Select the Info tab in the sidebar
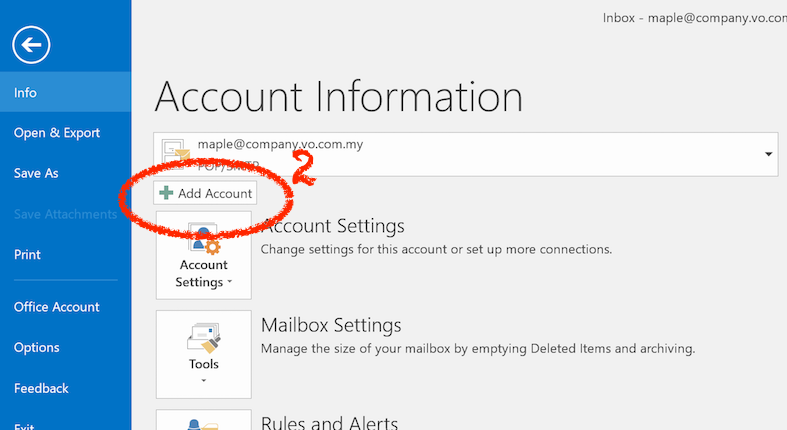This screenshot has height=430, width=787. [26, 92]
